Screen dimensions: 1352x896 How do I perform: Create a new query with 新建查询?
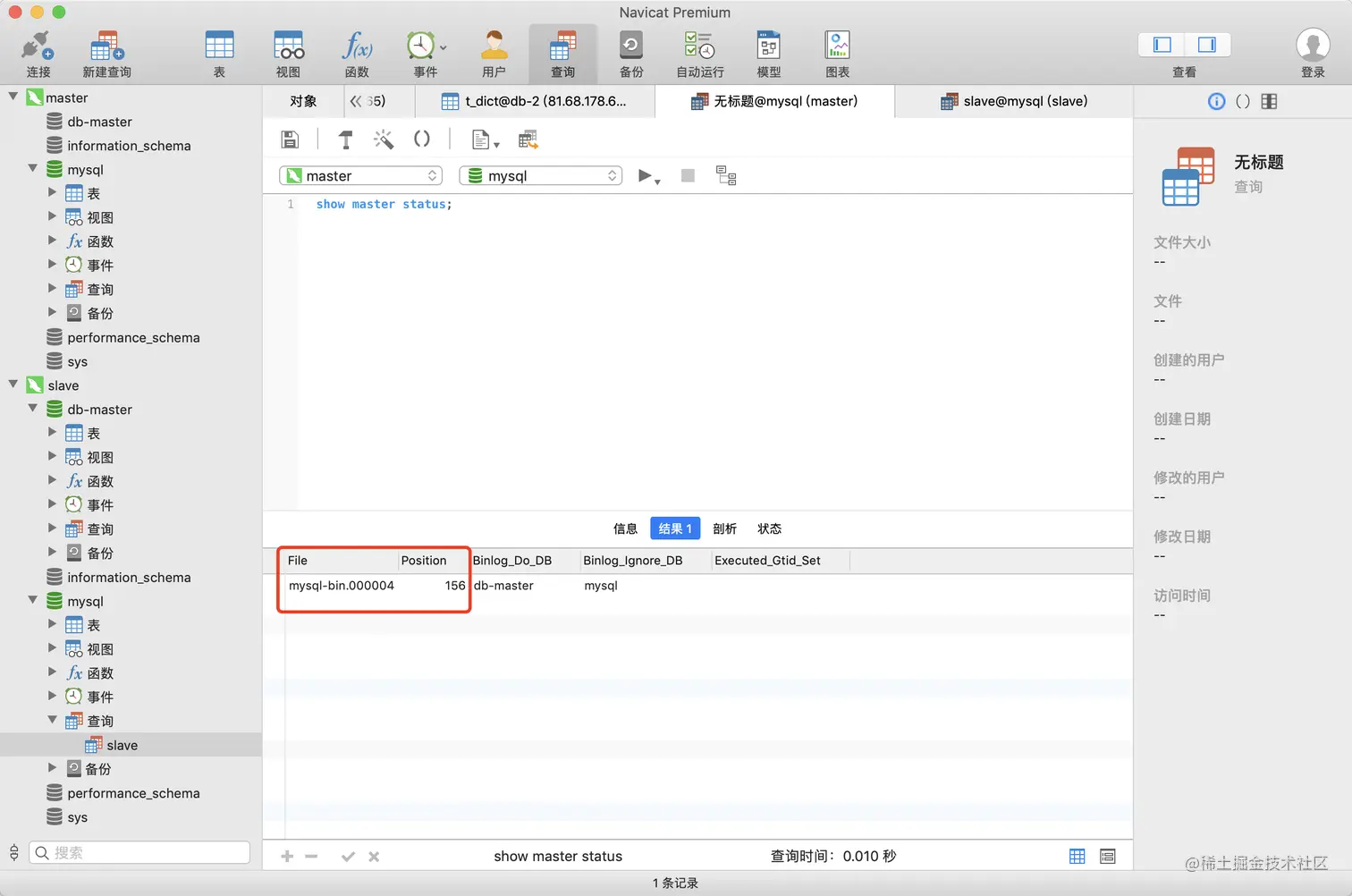106,54
